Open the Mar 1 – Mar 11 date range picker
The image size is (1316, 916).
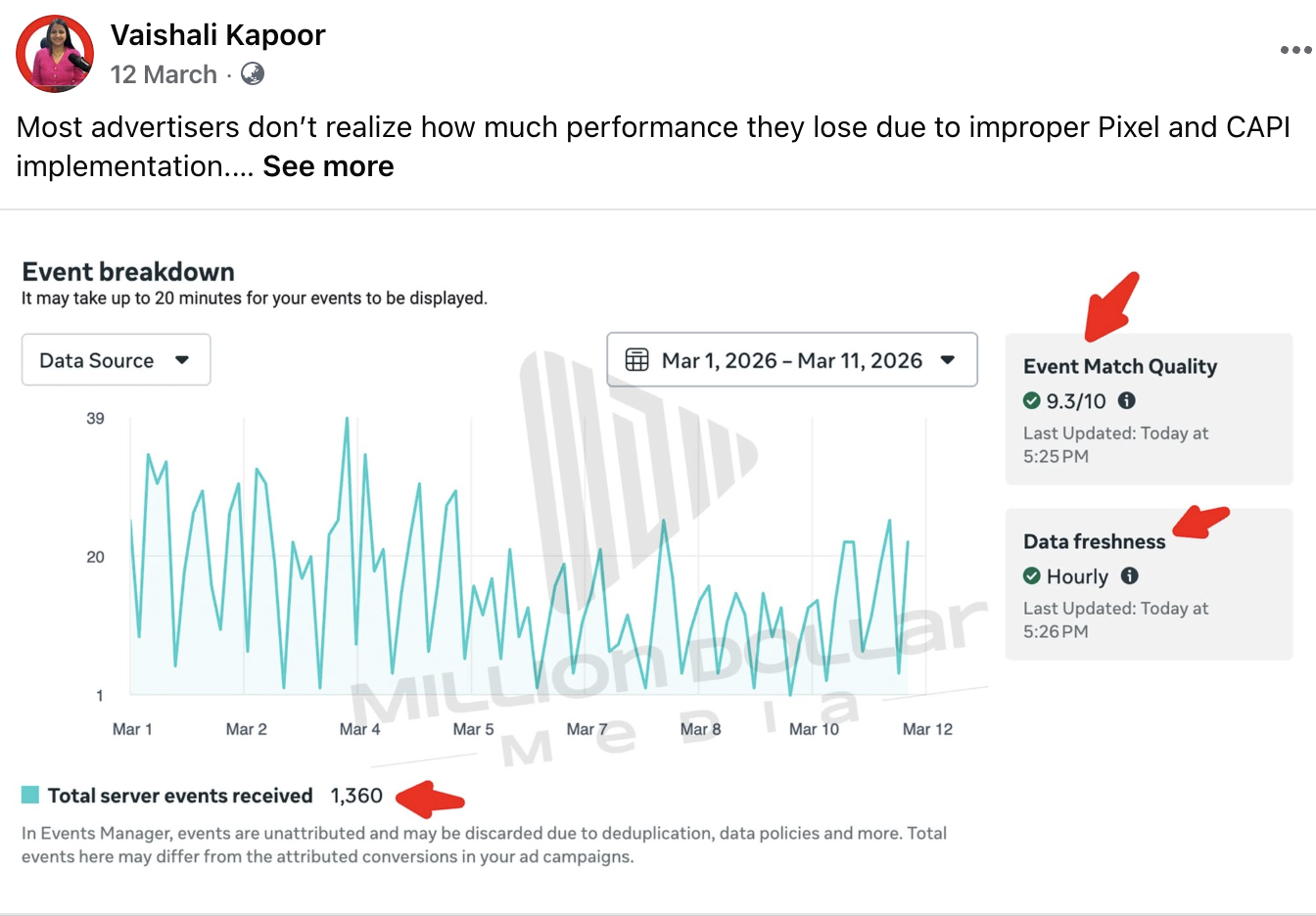[x=792, y=360]
